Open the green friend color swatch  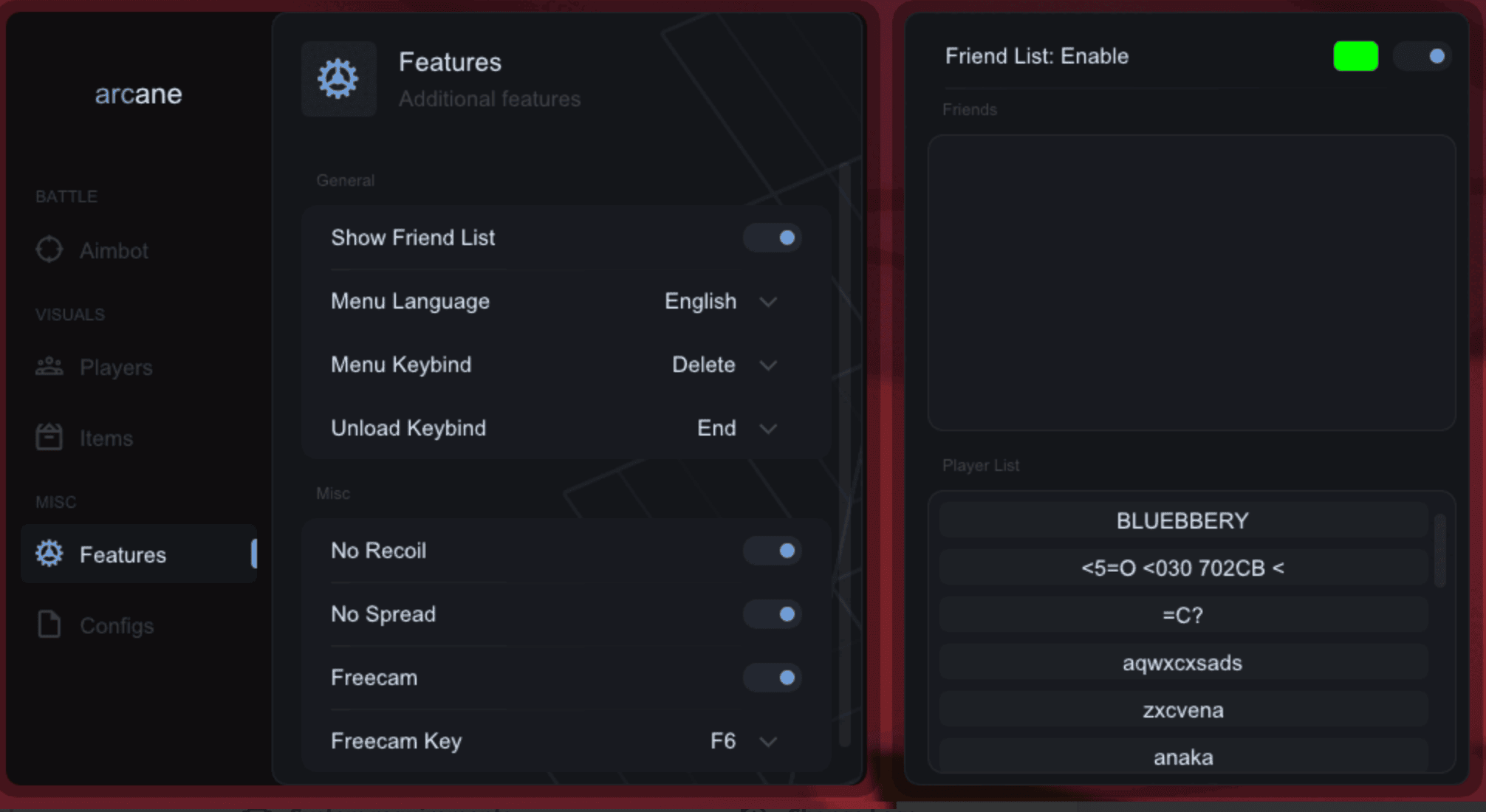coord(1355,56)
